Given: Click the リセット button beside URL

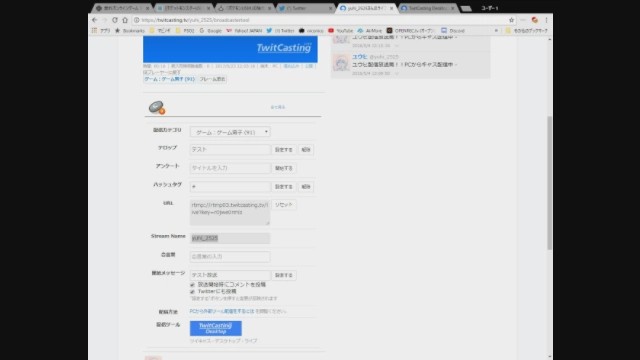Looking at the screenshot, I should pos(284,205).
